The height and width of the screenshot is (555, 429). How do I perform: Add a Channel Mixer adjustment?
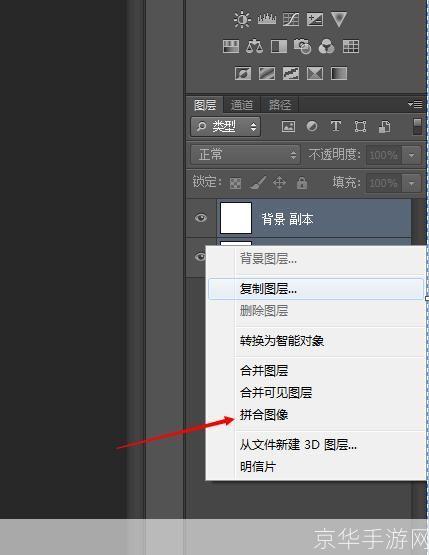[326, 46]
